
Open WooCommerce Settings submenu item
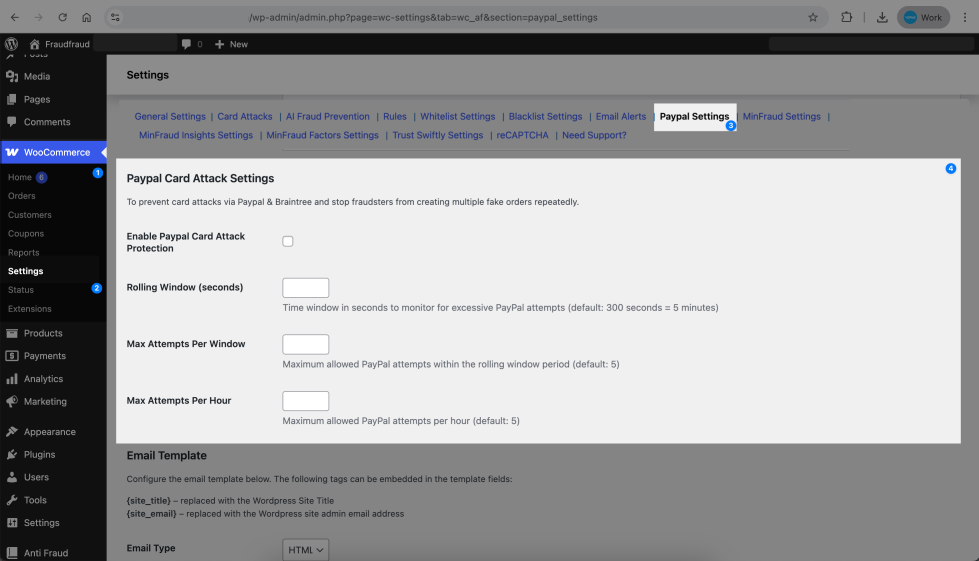point(26,271)
